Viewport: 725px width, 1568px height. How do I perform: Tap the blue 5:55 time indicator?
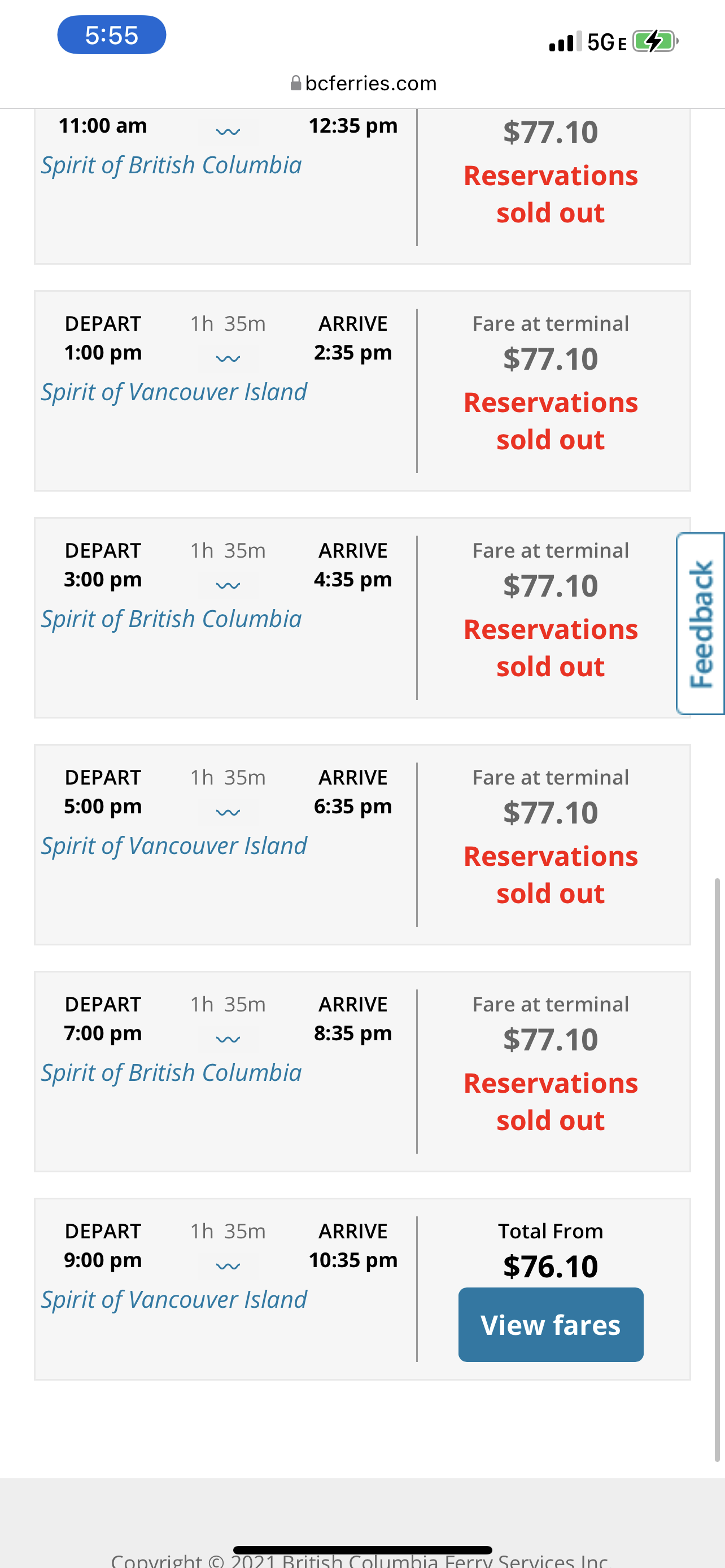(x=111, y=36)
